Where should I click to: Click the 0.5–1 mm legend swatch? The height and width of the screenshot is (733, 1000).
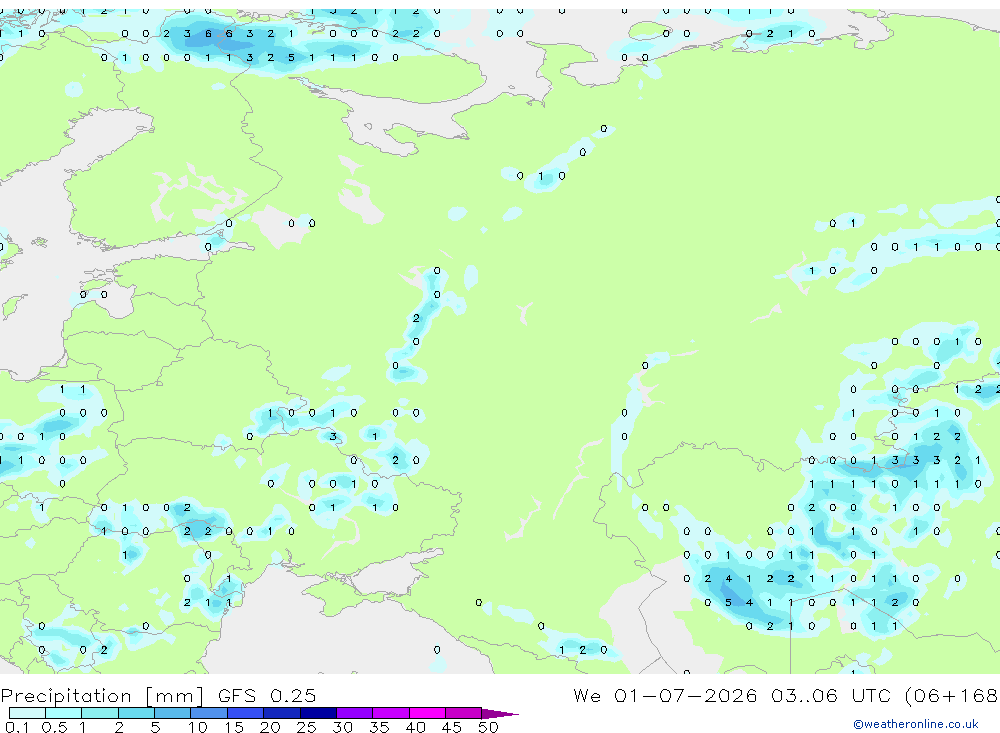click(x=64, y=713)
